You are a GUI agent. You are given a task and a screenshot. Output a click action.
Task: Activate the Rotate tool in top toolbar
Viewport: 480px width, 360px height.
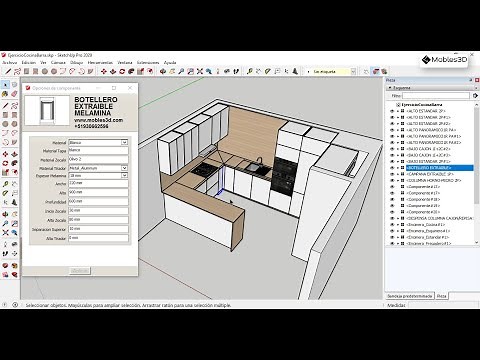122,71
